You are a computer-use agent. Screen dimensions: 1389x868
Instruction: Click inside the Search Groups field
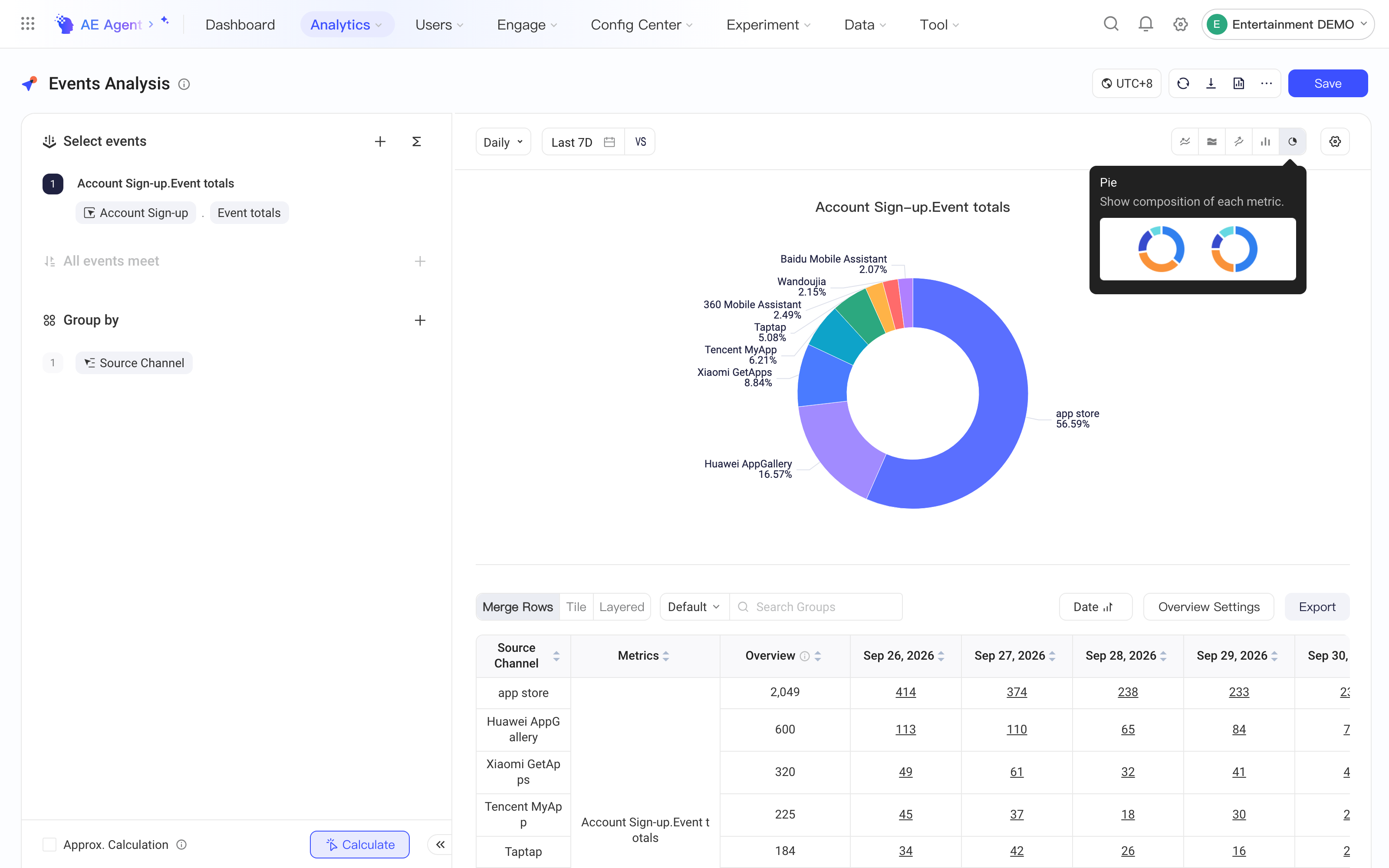pos(816,607)
